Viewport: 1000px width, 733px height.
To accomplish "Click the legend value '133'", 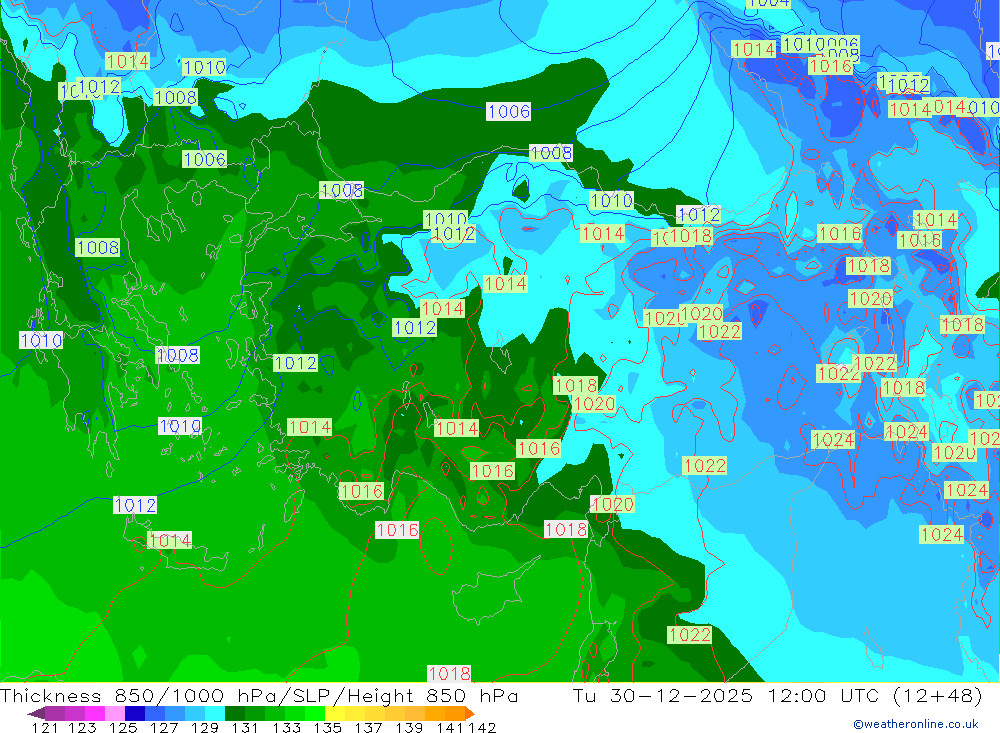I will tap(286, 727).
